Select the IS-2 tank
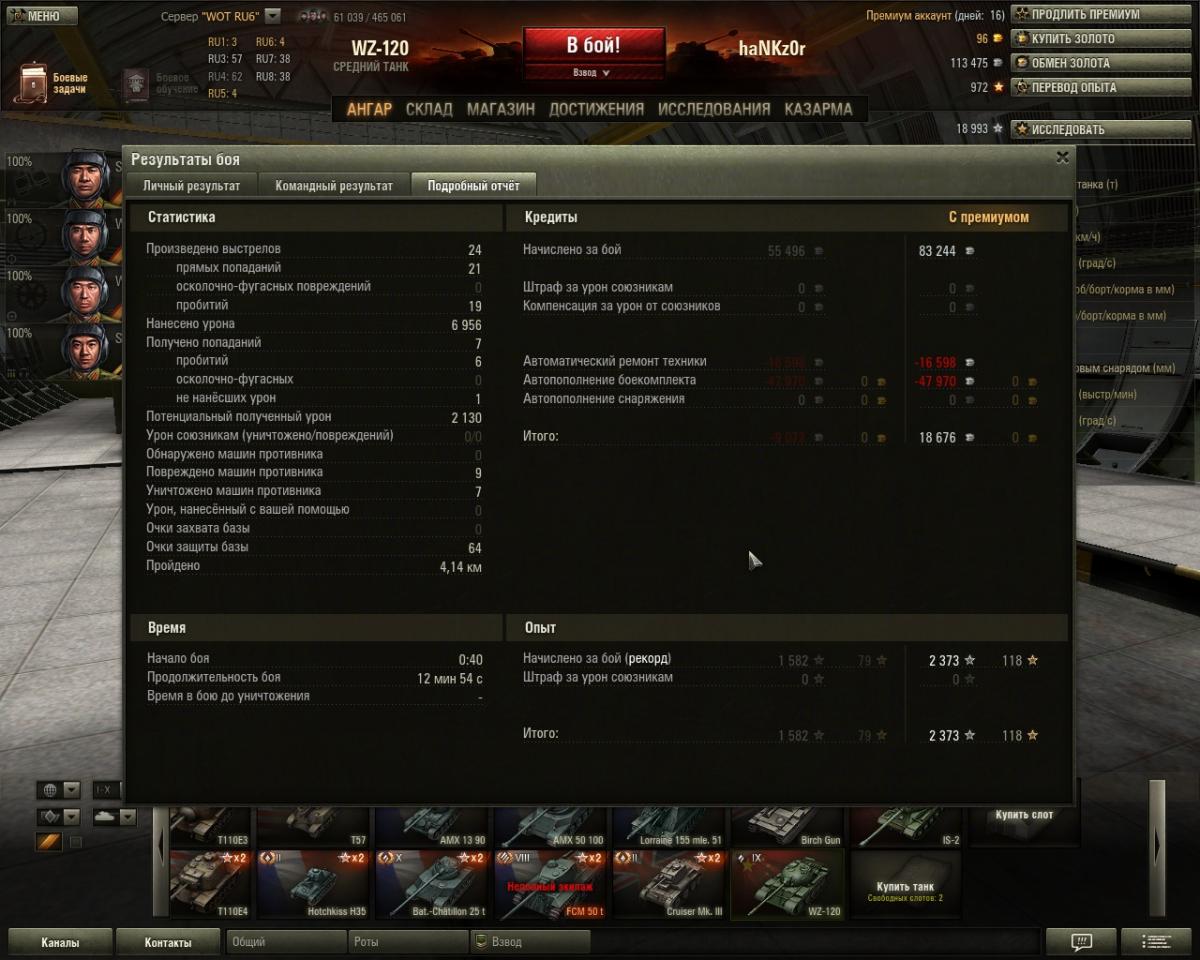This screenshot has height=960, width=1200. pyautogui.click(x=906, y=825)
